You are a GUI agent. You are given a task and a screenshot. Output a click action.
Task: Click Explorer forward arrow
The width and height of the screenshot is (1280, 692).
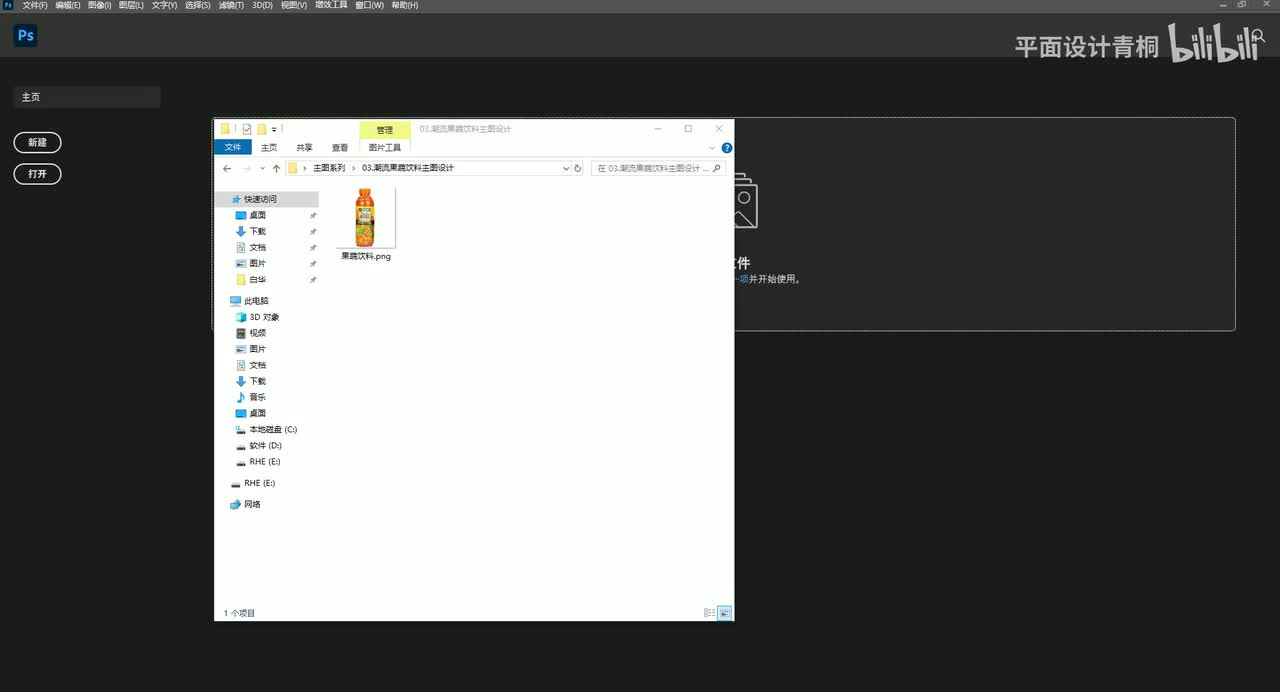click(247, 168)
